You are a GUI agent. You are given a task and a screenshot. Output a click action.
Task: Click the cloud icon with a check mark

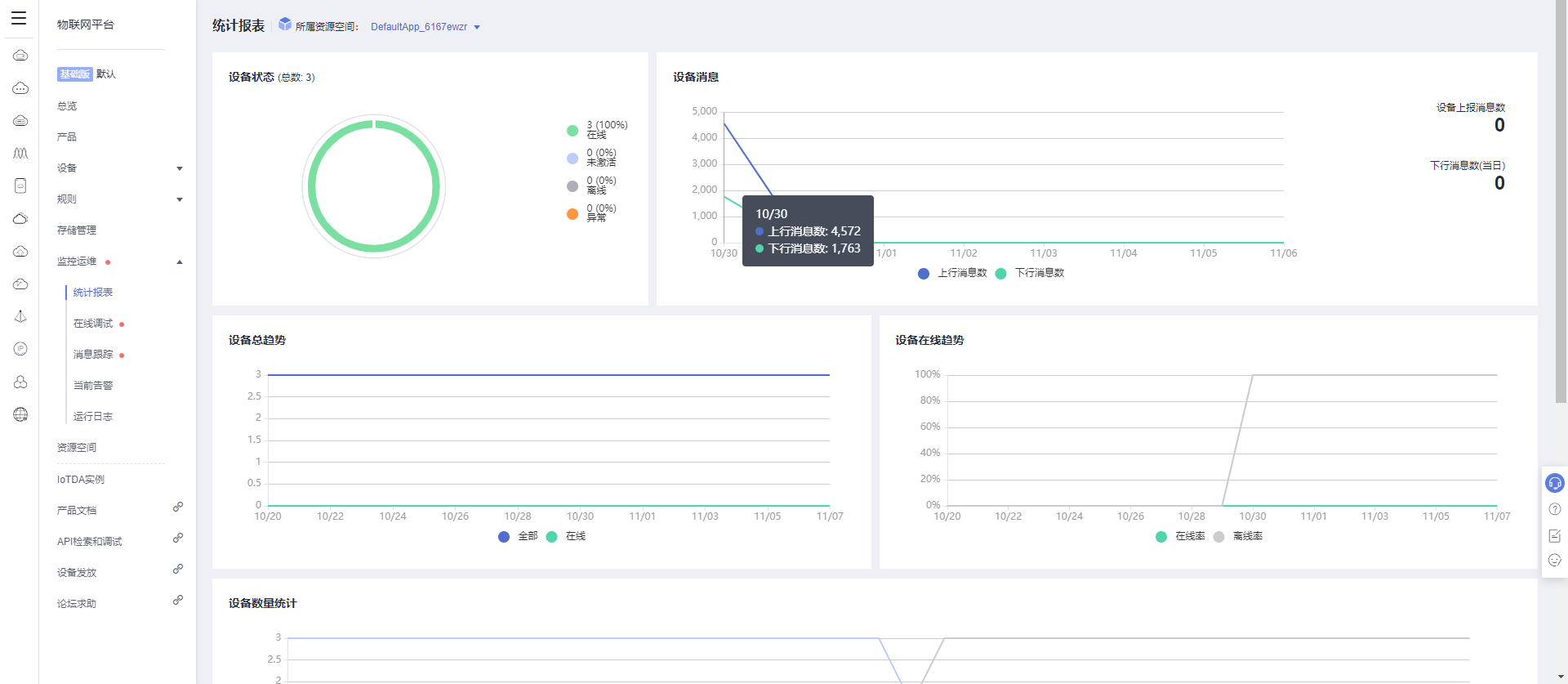(20, 284)
